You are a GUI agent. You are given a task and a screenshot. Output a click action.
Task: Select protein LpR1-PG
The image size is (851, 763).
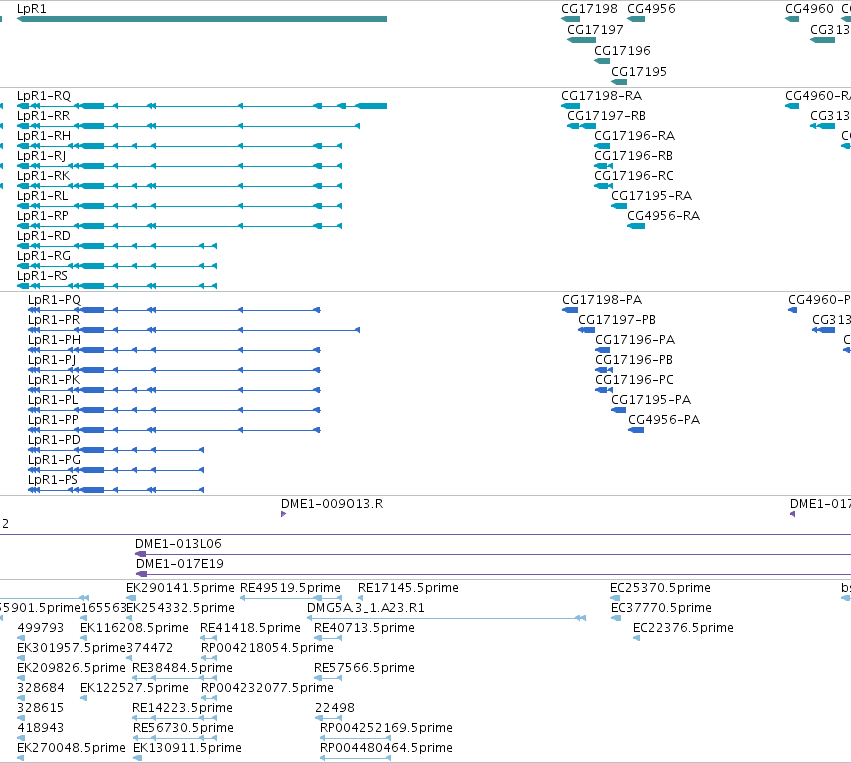tap(116, 470)
